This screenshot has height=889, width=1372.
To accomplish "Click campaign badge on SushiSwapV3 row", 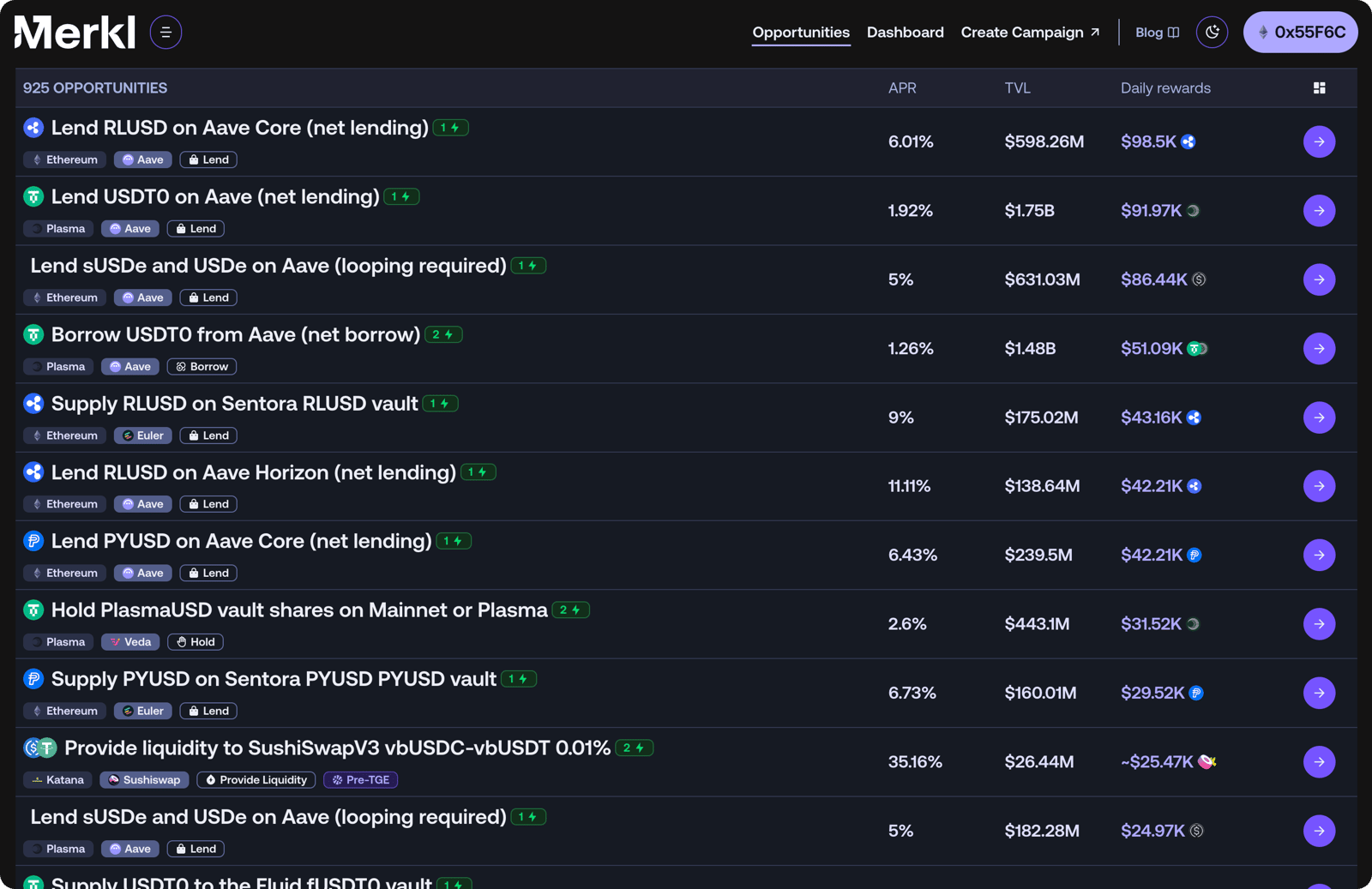I will tap(635, 748).
